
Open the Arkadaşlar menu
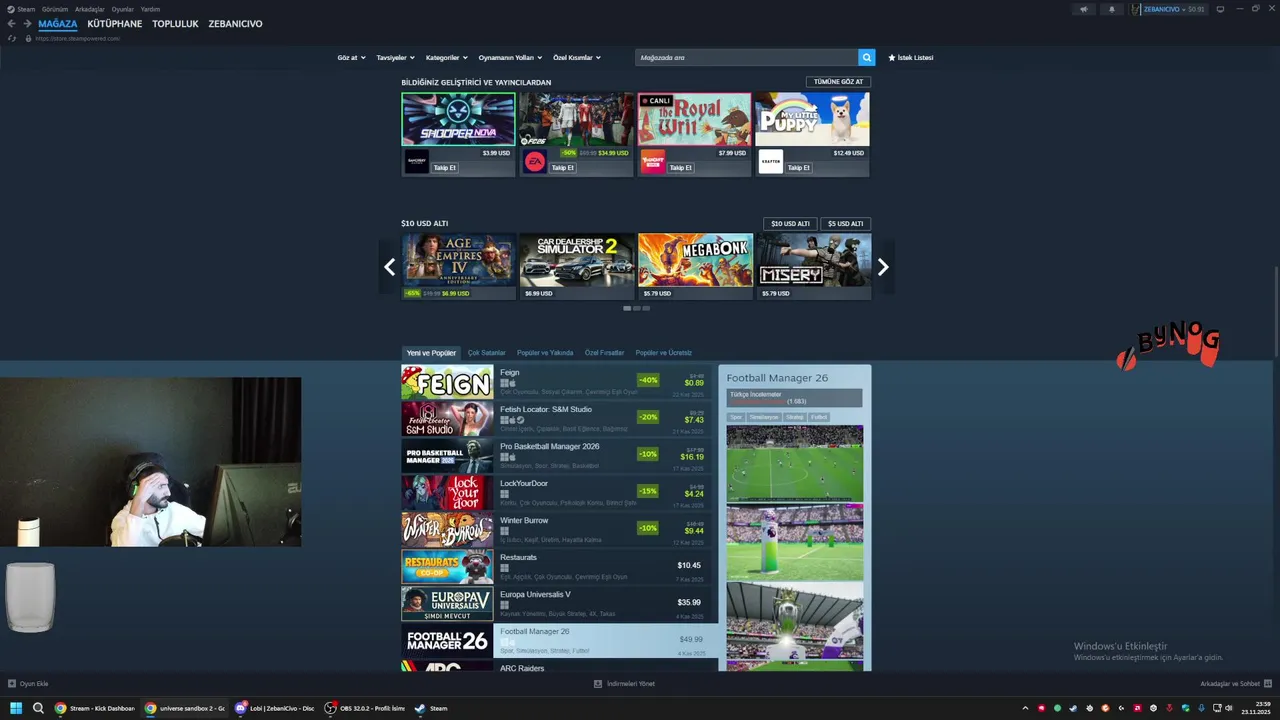point(90,9)
